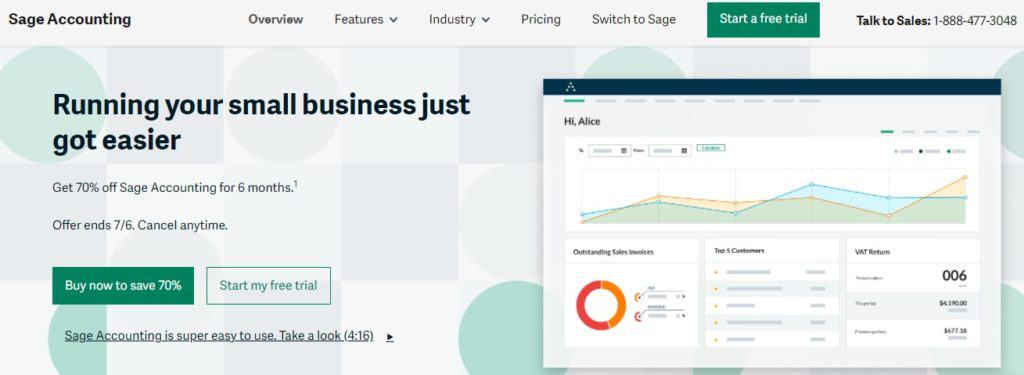Image resolution: width=1024 pixels, height=375 pixels.
Task: Click the VAT Return card heading
Action: click(x=872, y=252)
